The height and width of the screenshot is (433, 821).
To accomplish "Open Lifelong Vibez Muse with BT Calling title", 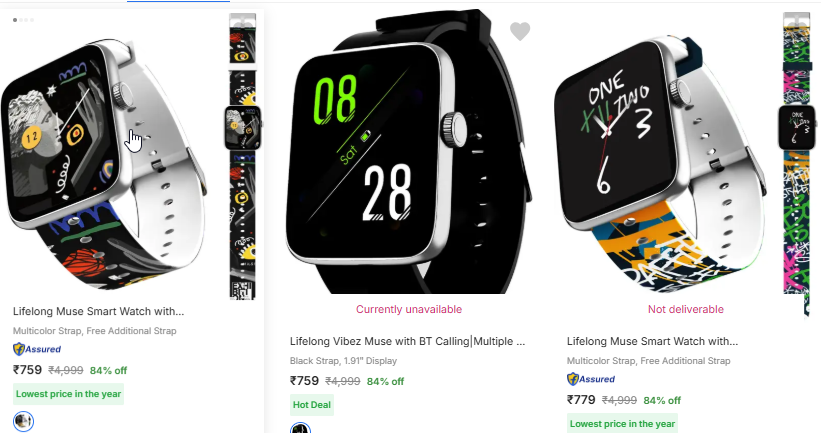I will coord(407,341).
